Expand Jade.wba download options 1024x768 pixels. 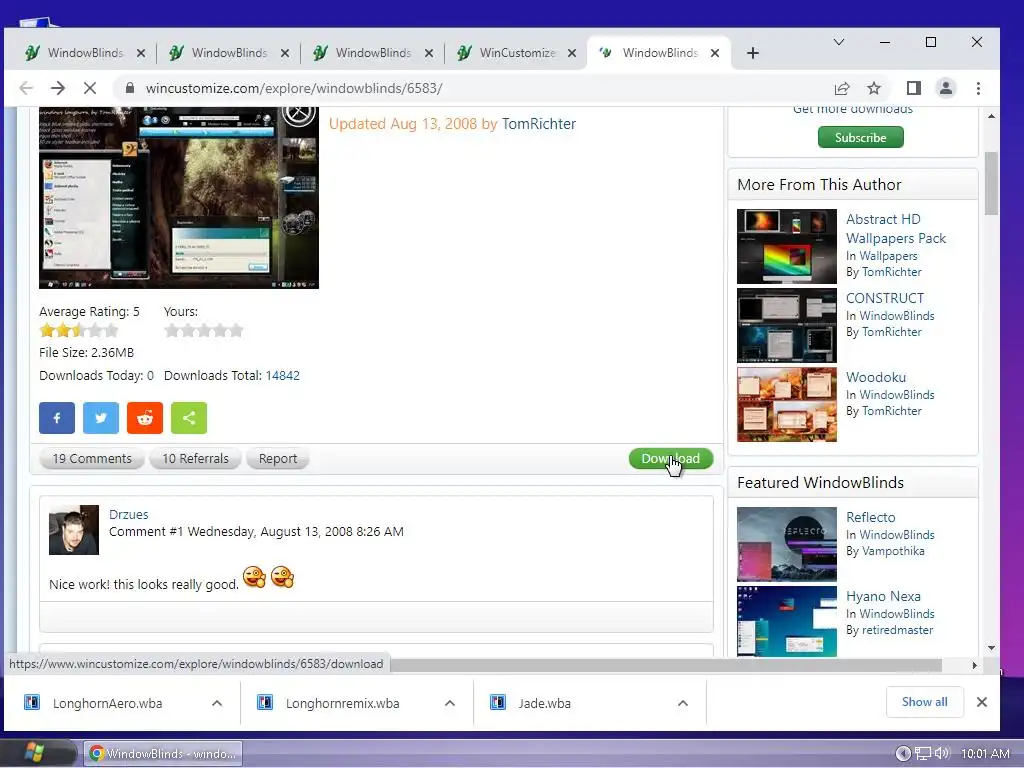(683, 703)
